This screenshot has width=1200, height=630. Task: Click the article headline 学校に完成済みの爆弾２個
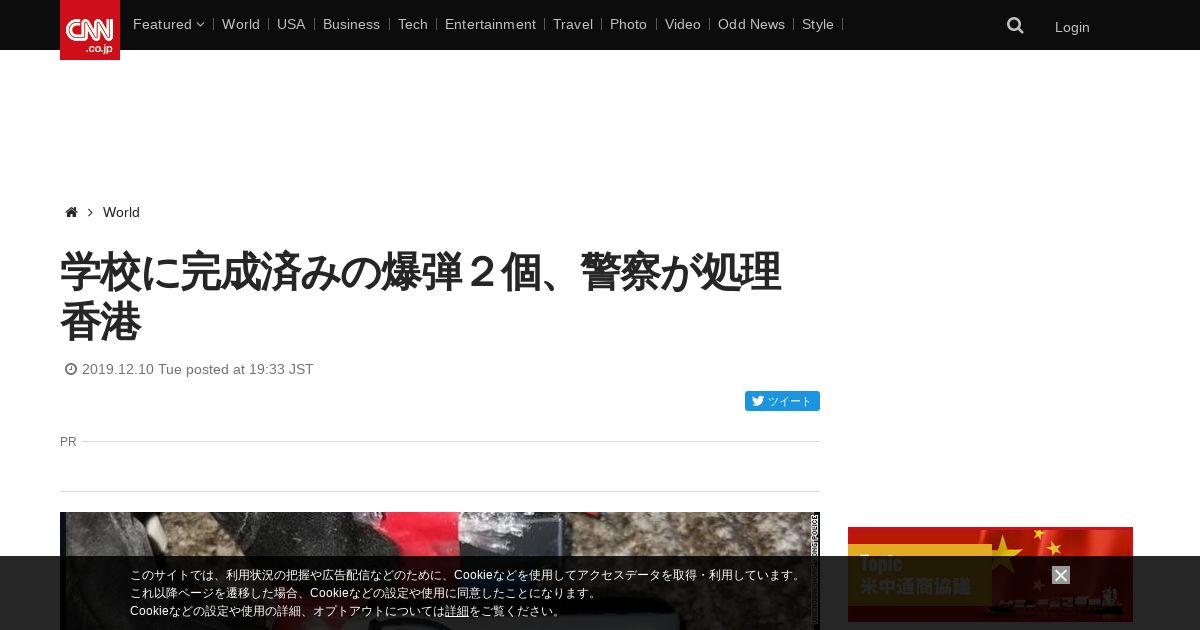[420, 296]
